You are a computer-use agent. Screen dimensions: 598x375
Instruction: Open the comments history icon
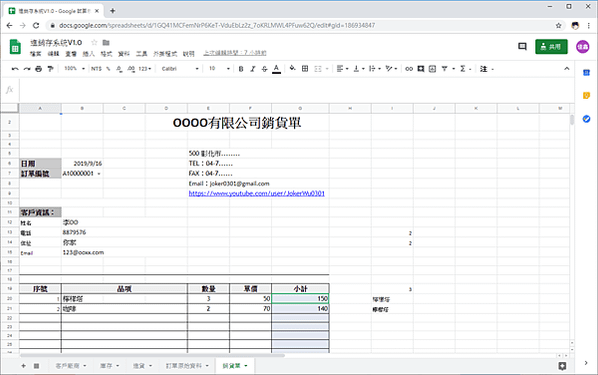[x=522, y=47]
